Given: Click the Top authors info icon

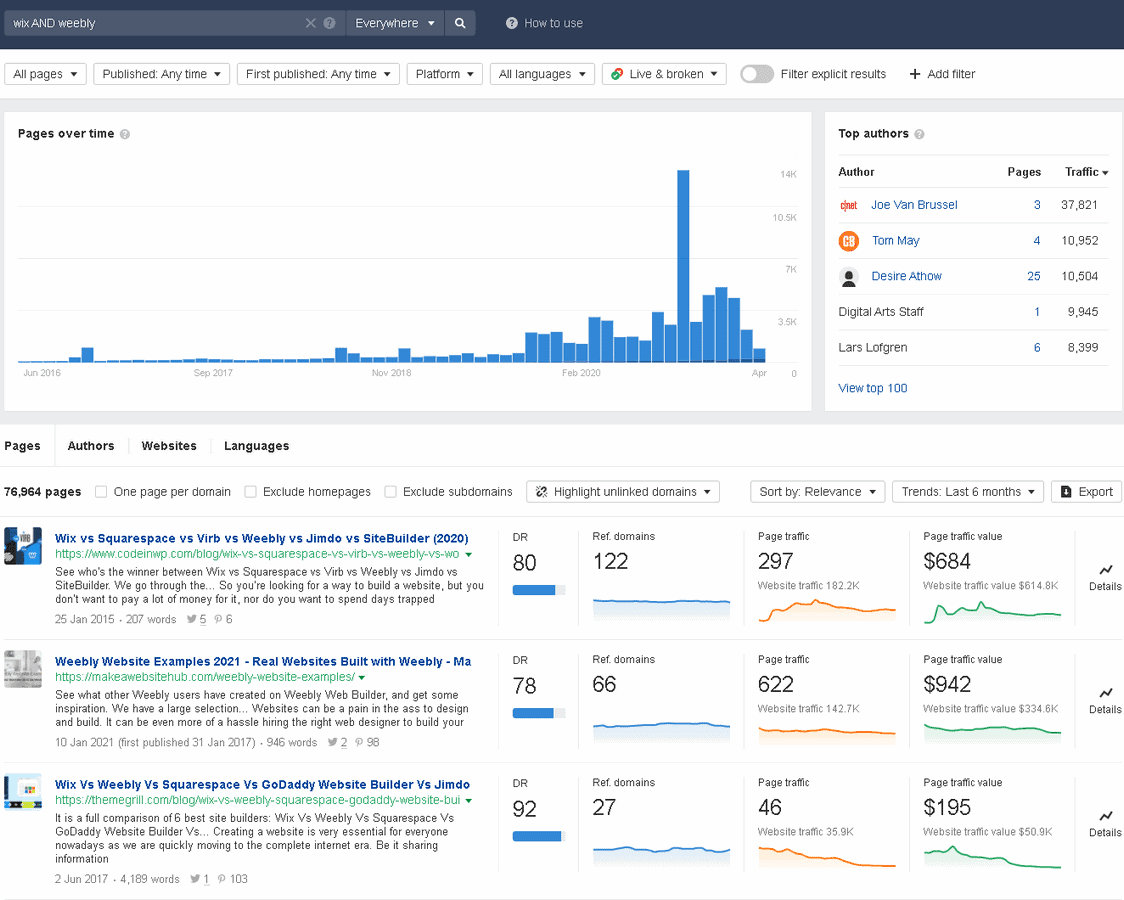Looking at the screenshot, I should (x=919, y=134).
